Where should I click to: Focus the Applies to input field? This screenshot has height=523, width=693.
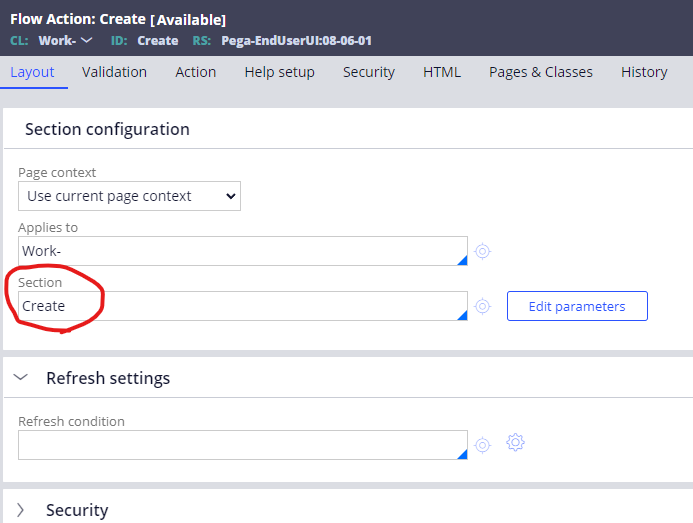(x=243, y=251)
